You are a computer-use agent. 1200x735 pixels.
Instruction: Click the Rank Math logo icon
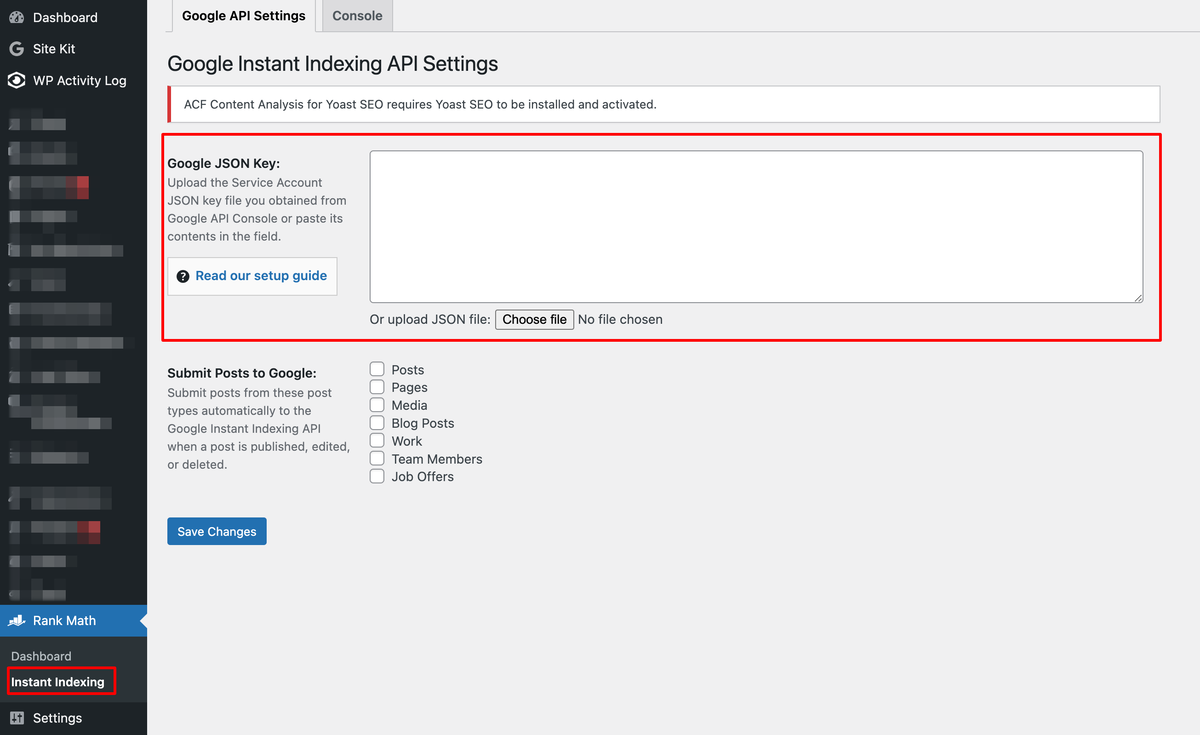pos(16,621)
